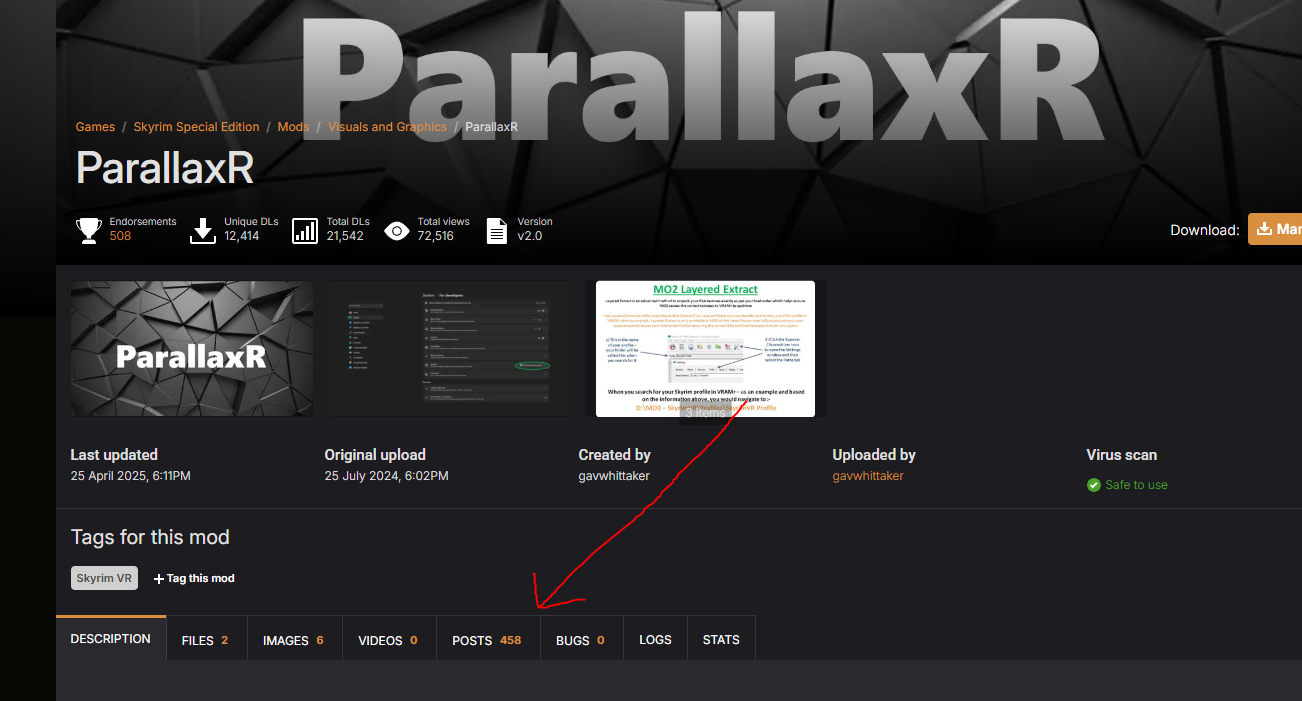The image size is (1302, 701).
Task: Click the total views count 72,516
Action: click(x=436, y=236)
